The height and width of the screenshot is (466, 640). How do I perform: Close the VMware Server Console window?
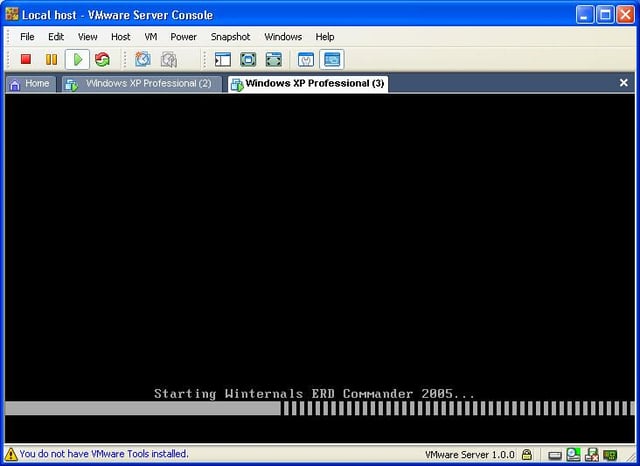click(625, 15)
